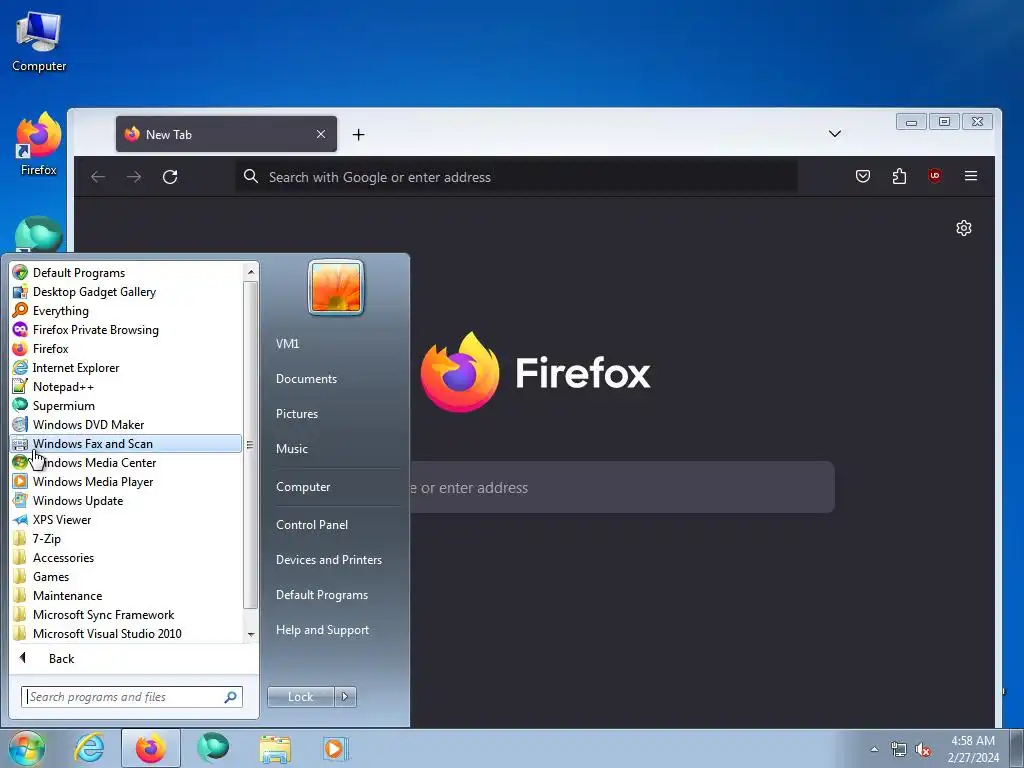Screen dimensions: 1024x768
Task: Open New Tab personalization gear icon
Action: [x=963, y=228]
